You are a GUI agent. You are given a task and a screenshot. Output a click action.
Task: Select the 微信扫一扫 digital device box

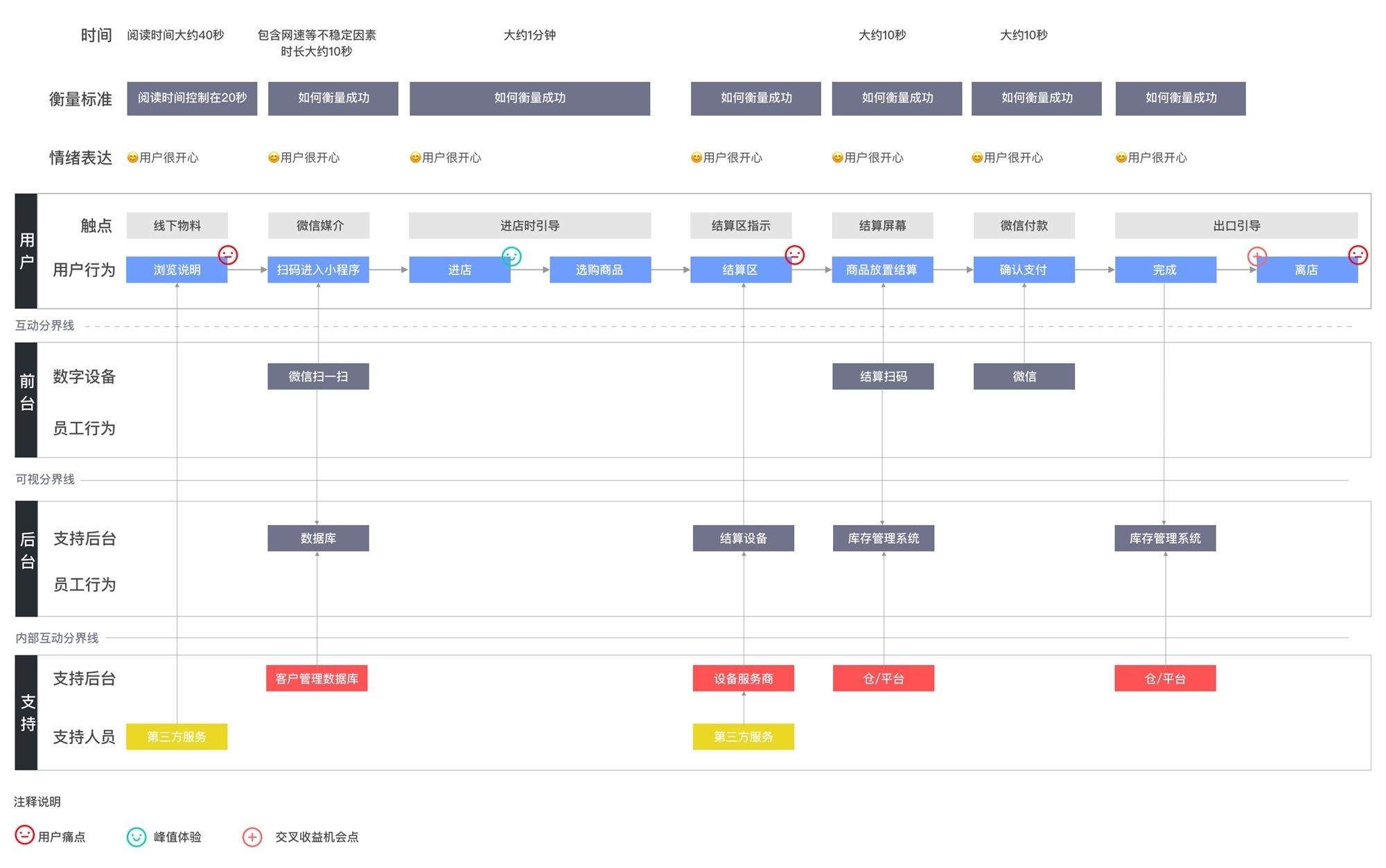pos(318,376)
